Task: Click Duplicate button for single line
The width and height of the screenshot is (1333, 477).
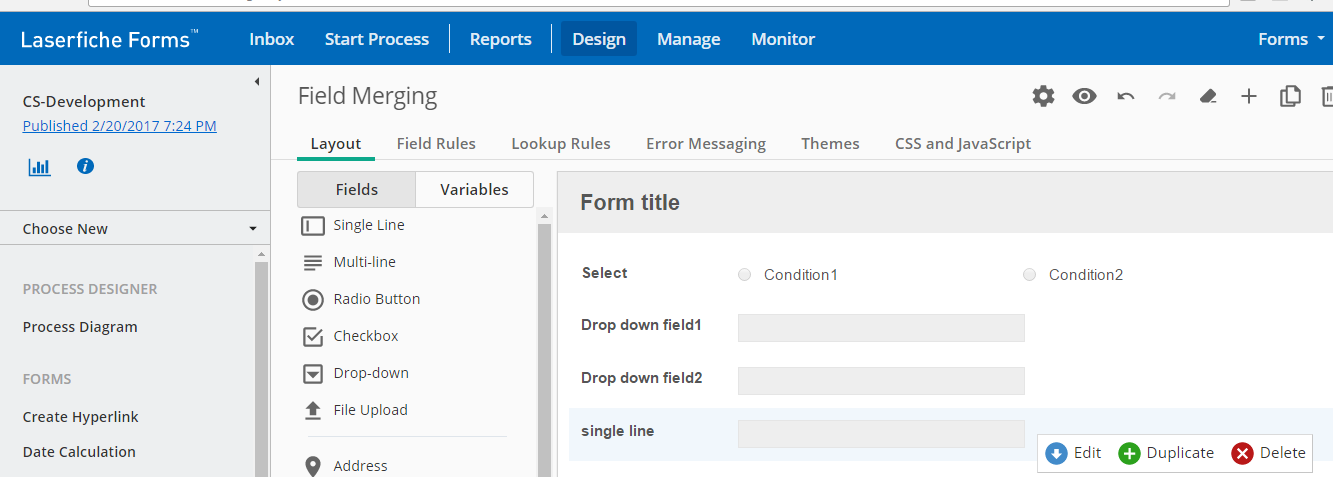Action: 1166,453
